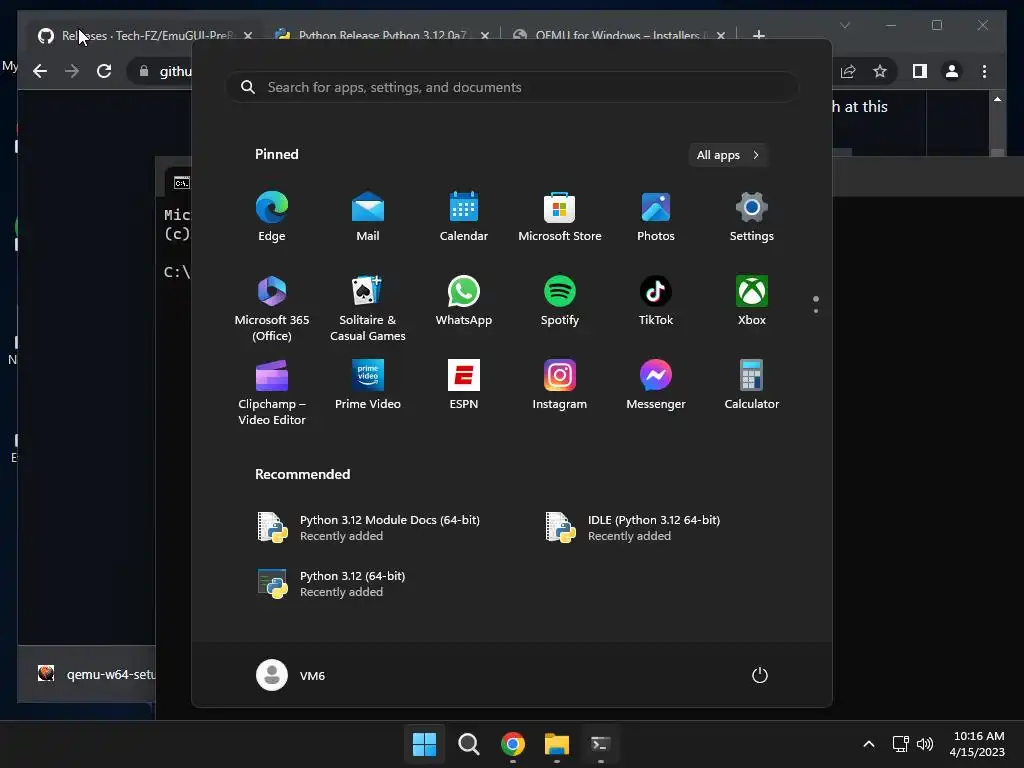Switch to Chrome from the taskbar
Screen dimensions: 1024x768
coord(513,744)
